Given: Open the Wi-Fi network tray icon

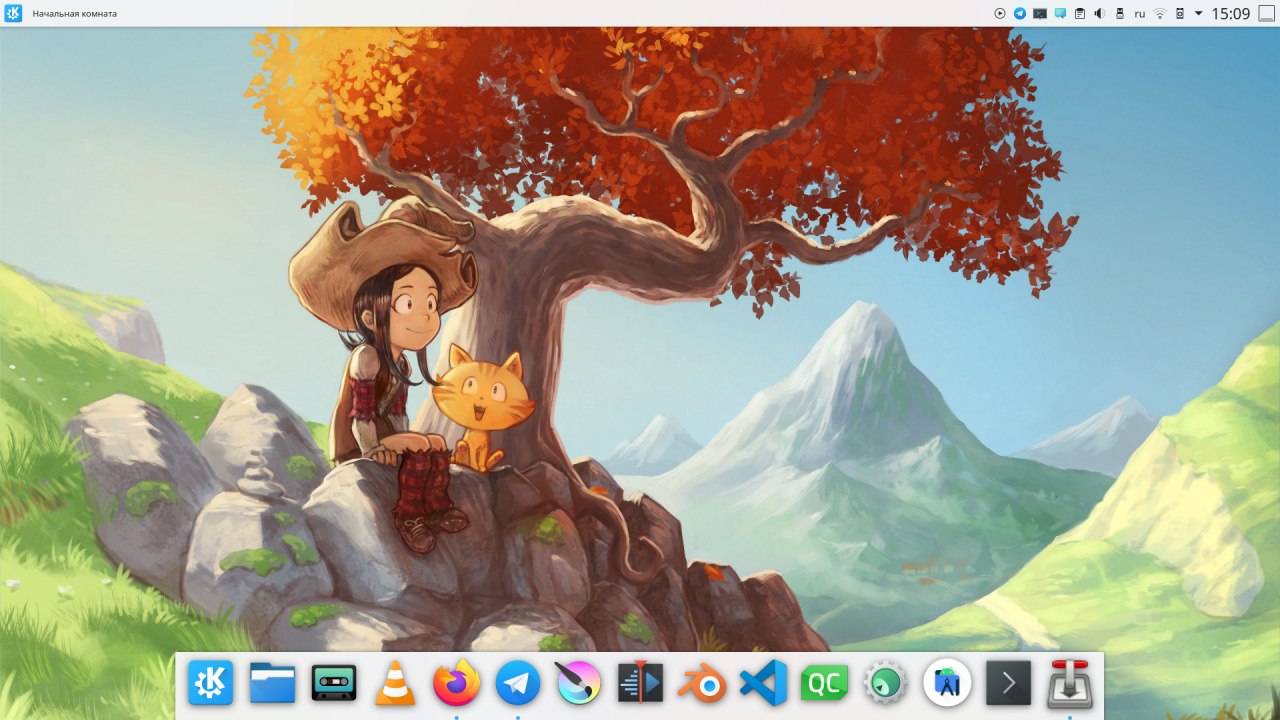Looking at the screenshot, I should pos(1160,14).
